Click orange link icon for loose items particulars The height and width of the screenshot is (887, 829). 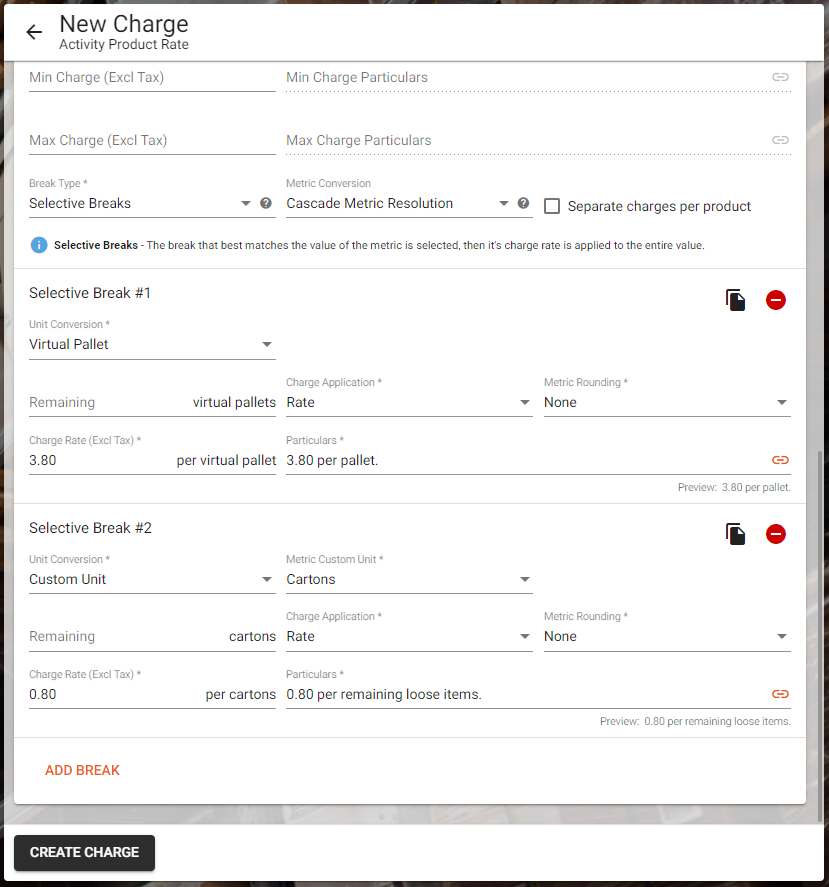[x=780, y=694]
